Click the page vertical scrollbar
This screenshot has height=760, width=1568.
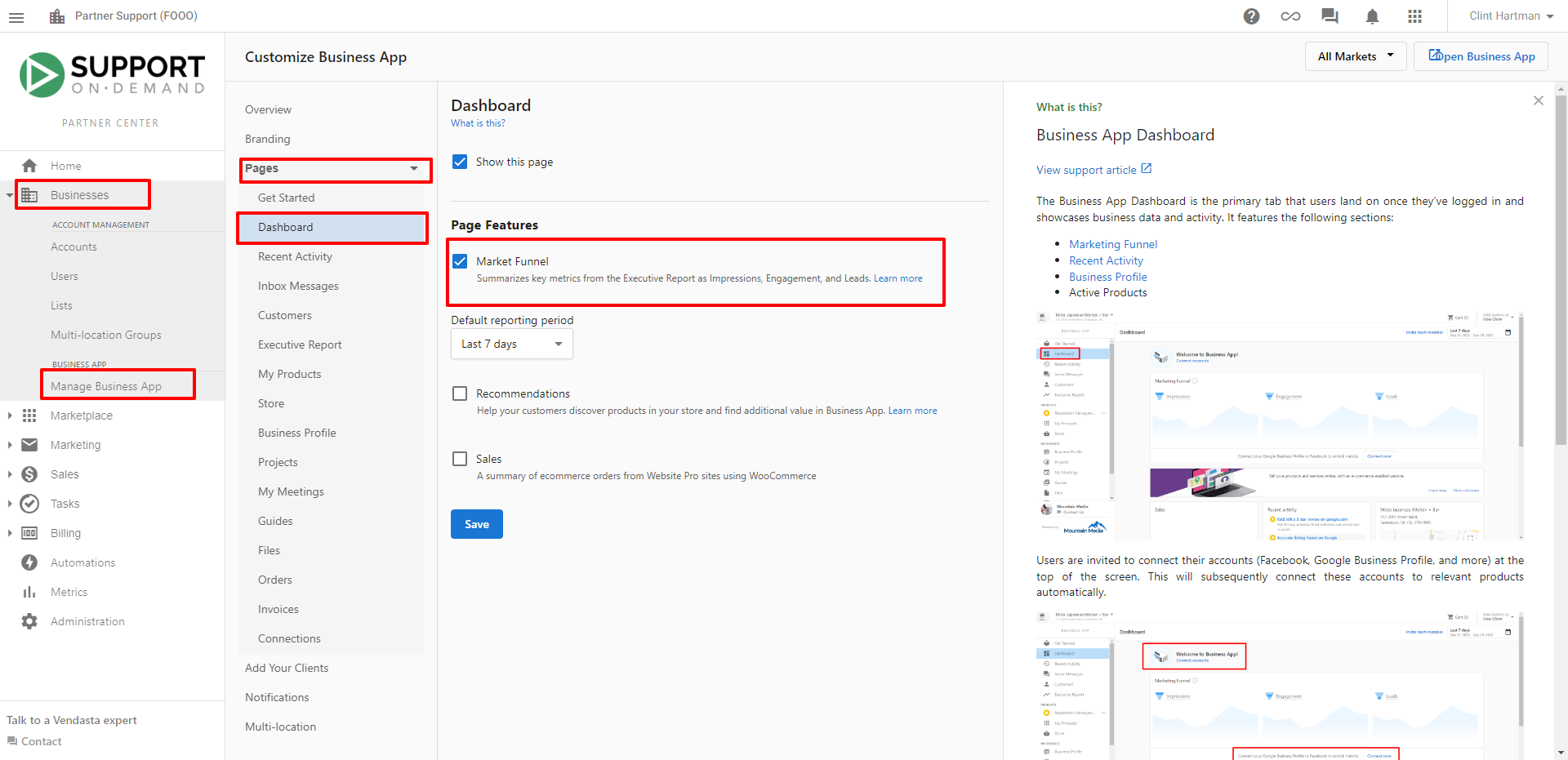[1561, 269]
